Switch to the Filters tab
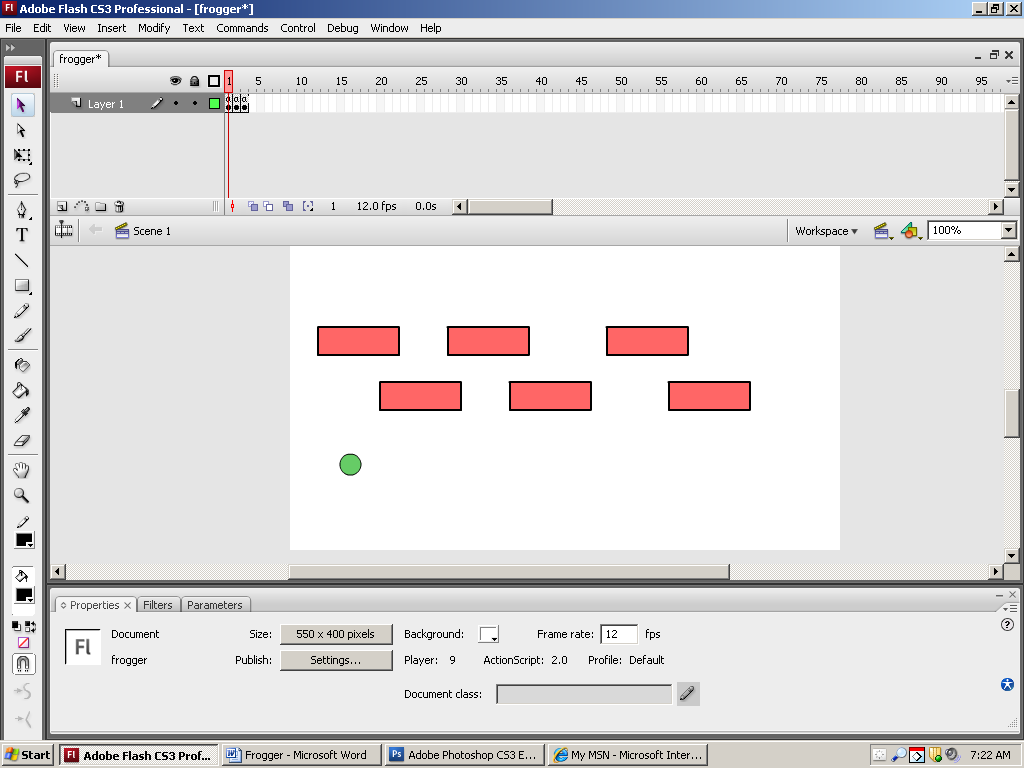The width and height of the screenshot is (1024, 768). click(x=158, y=605)
